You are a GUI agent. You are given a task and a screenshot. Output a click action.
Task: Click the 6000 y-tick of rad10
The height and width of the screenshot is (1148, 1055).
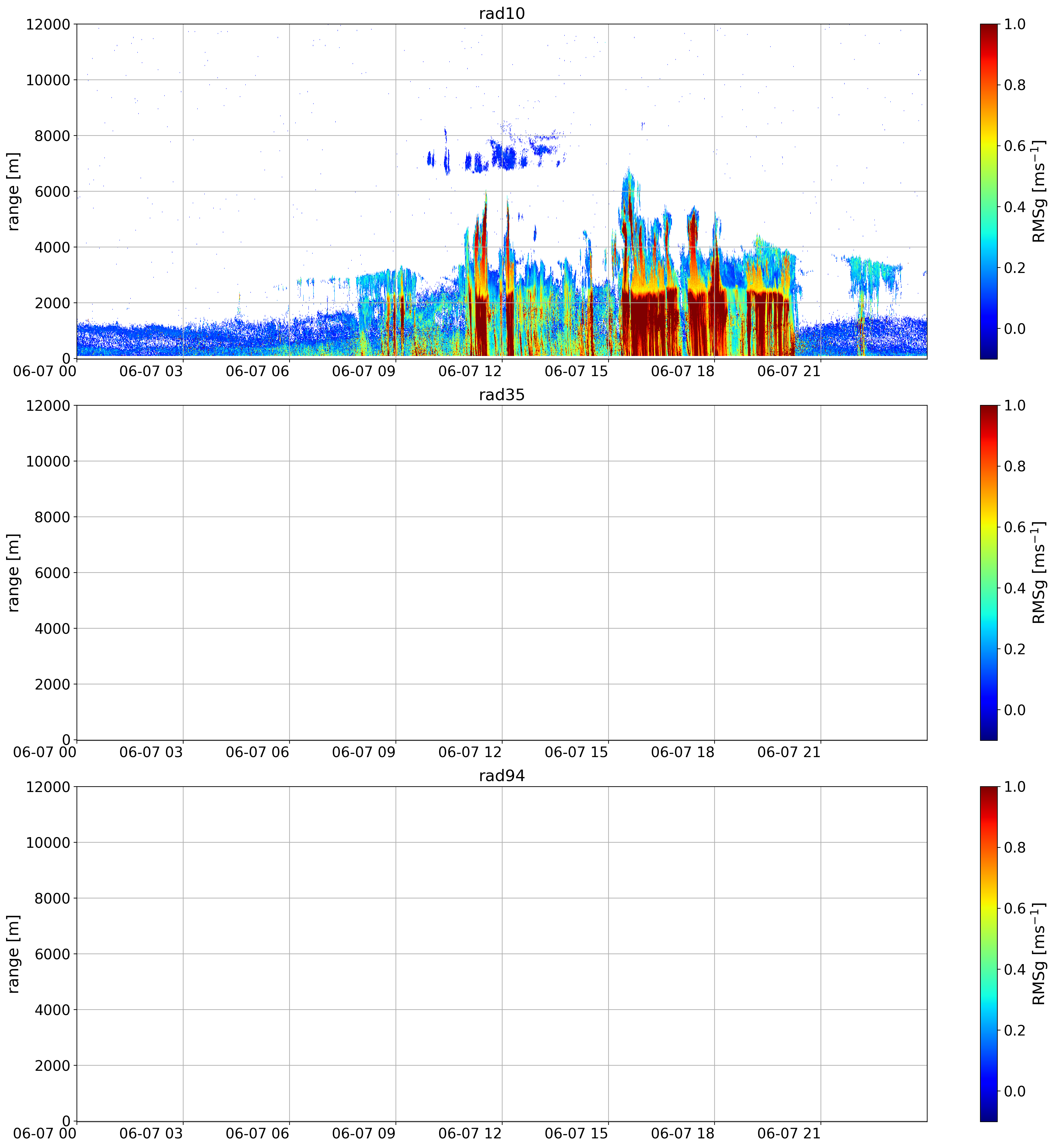click(x=53, y=191)
